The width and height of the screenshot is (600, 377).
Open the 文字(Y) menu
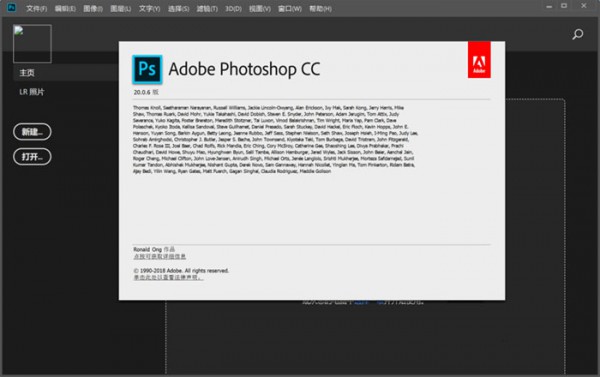[x=149, y=8]
